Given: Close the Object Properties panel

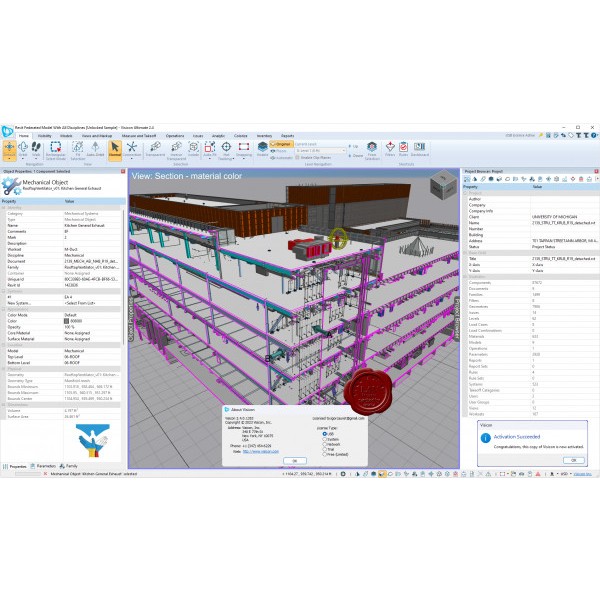Looking at the screenshot, I should 123,171.
